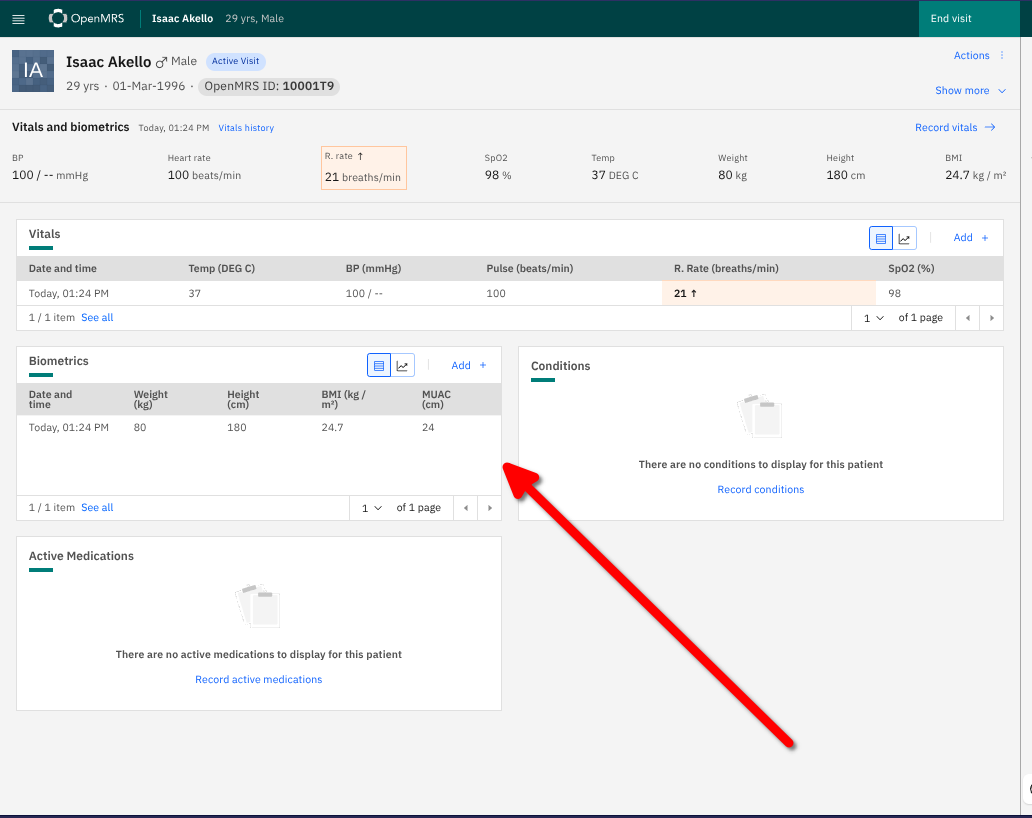The width and height of the screenshot is (1032, 818).
Task: Click Record vitals link
Action: tap(954, 128)
